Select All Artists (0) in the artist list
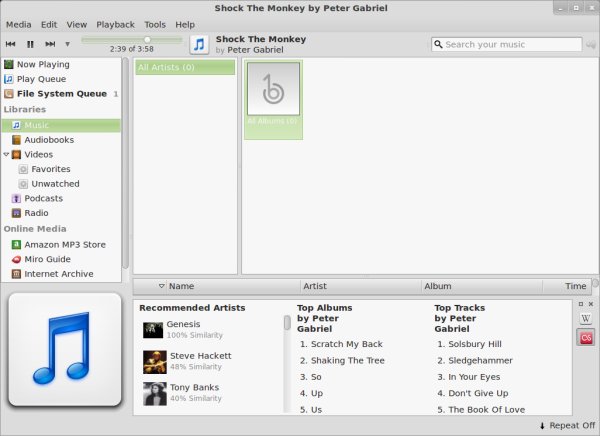600x436 pixels. pos(185,67)
